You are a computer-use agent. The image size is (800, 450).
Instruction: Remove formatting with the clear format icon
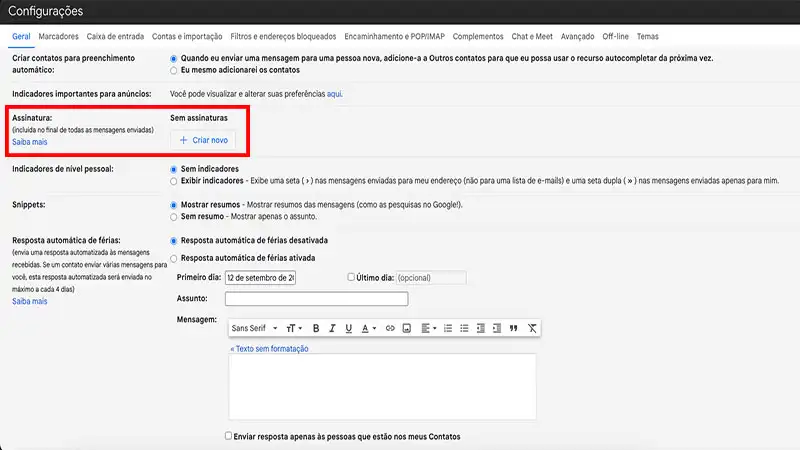[532, 328]
